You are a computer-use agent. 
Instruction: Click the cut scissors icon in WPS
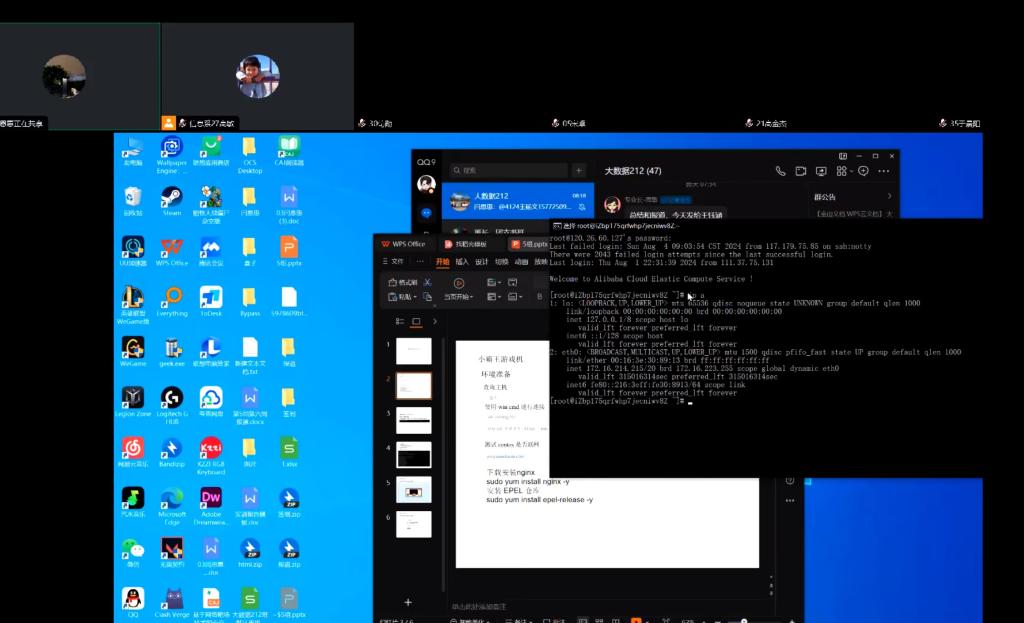427,283
